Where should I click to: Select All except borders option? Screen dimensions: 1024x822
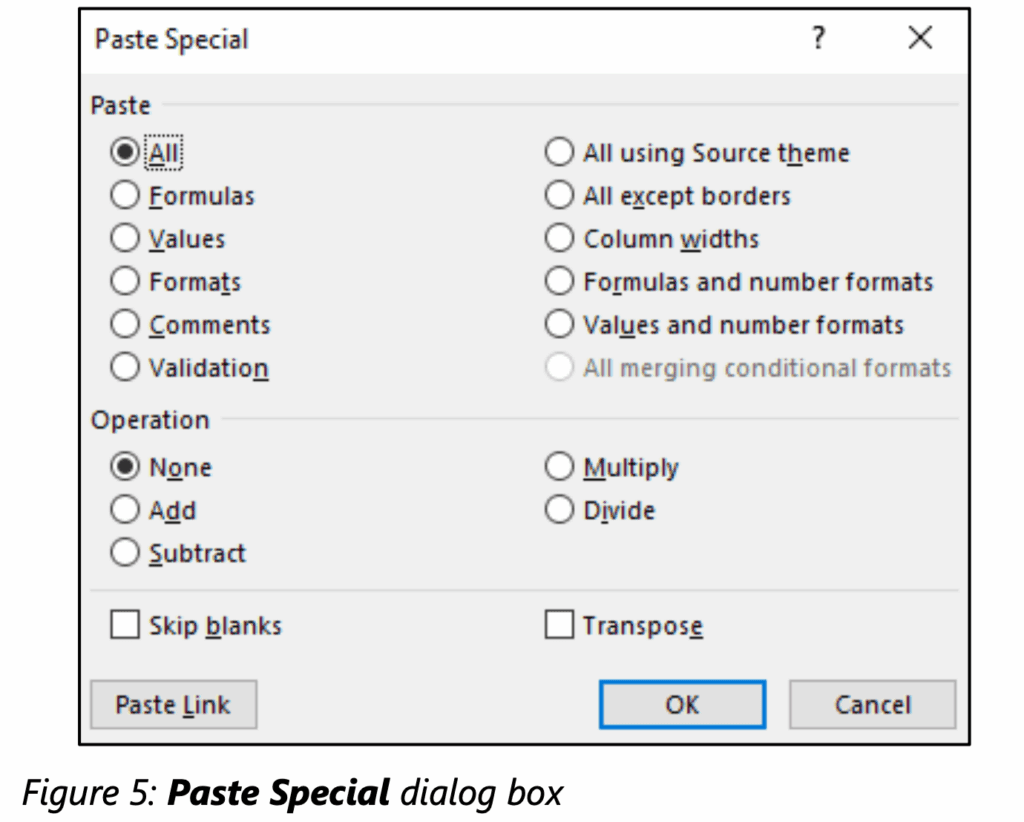(559, 196)
